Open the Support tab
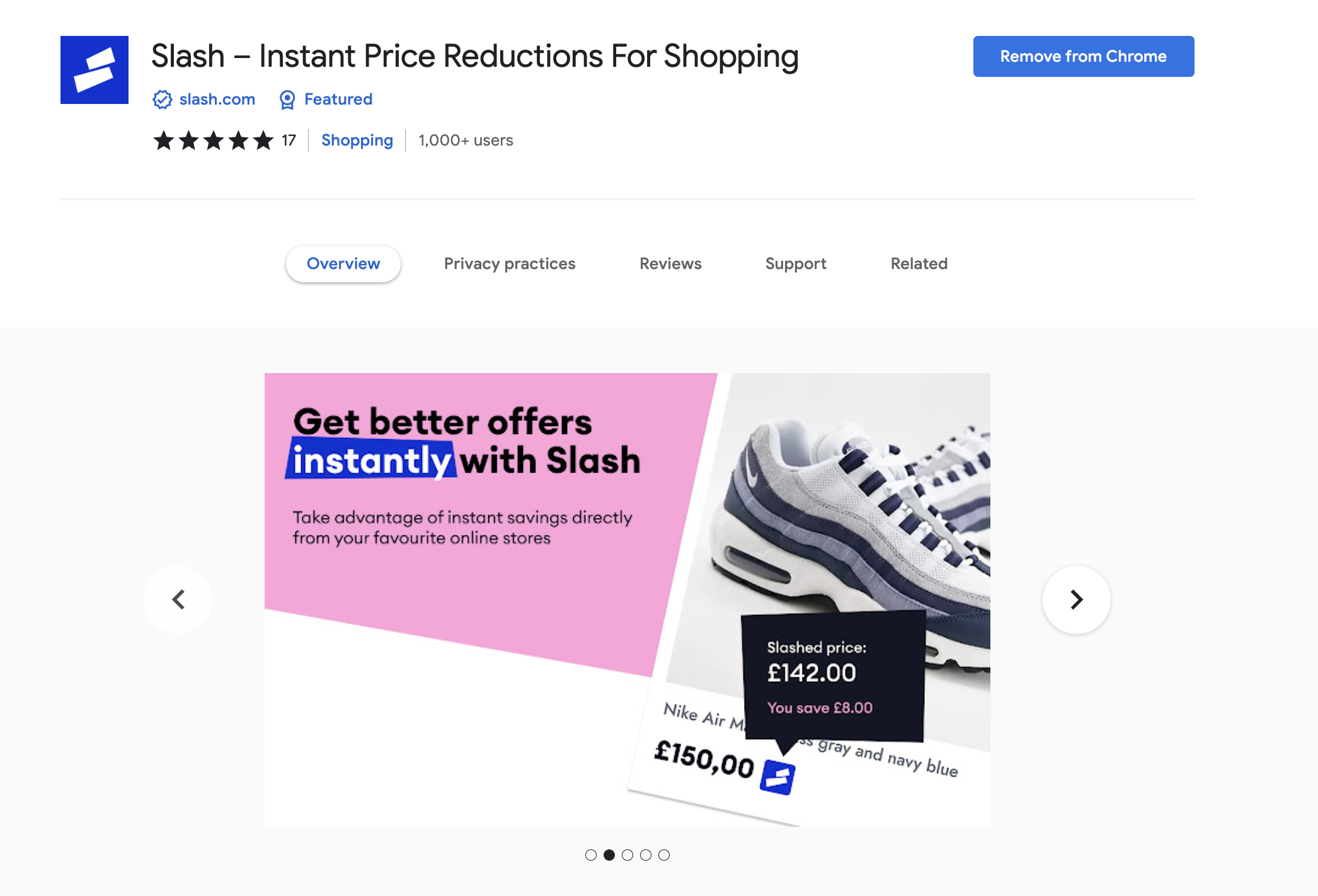The image size is (1318, 896). click(x=796, y=264)
